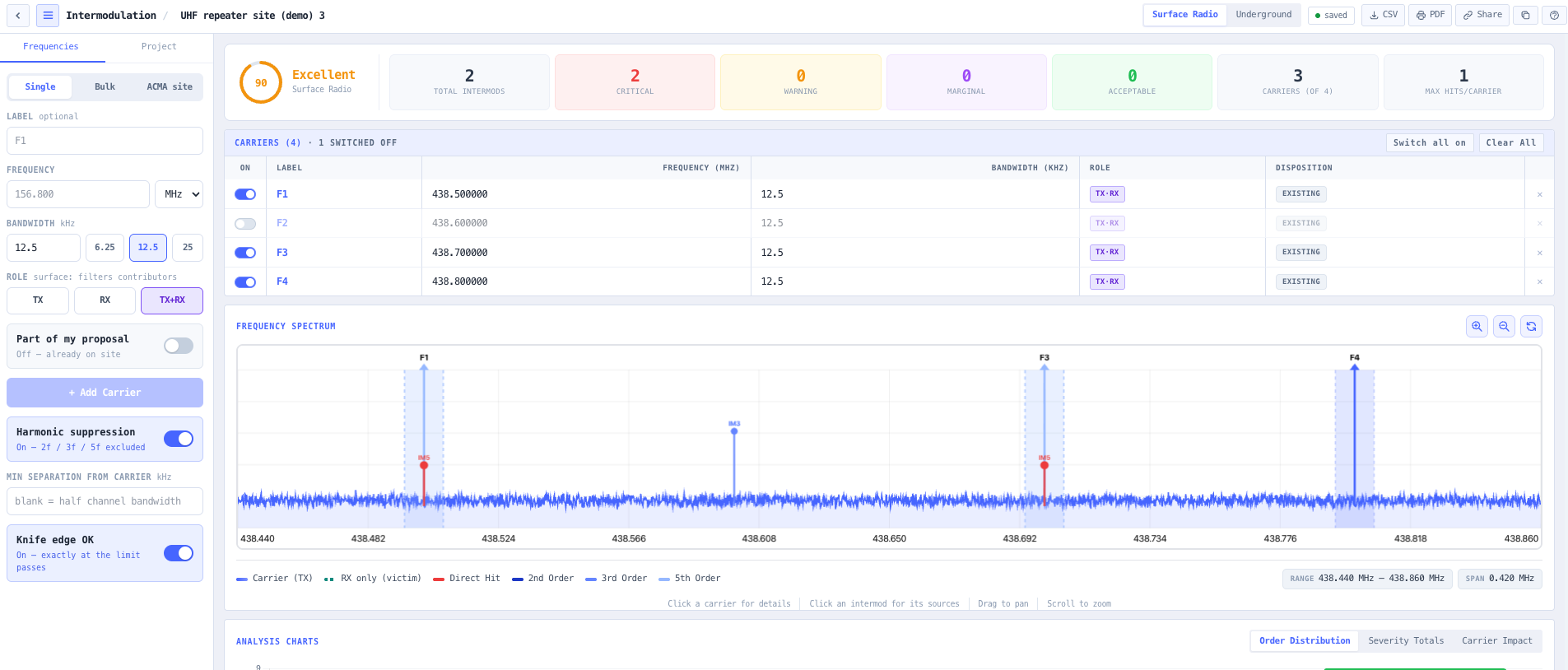Show the Carrier Impact chart
The image size is (1568, 670).
(1497, 641)
